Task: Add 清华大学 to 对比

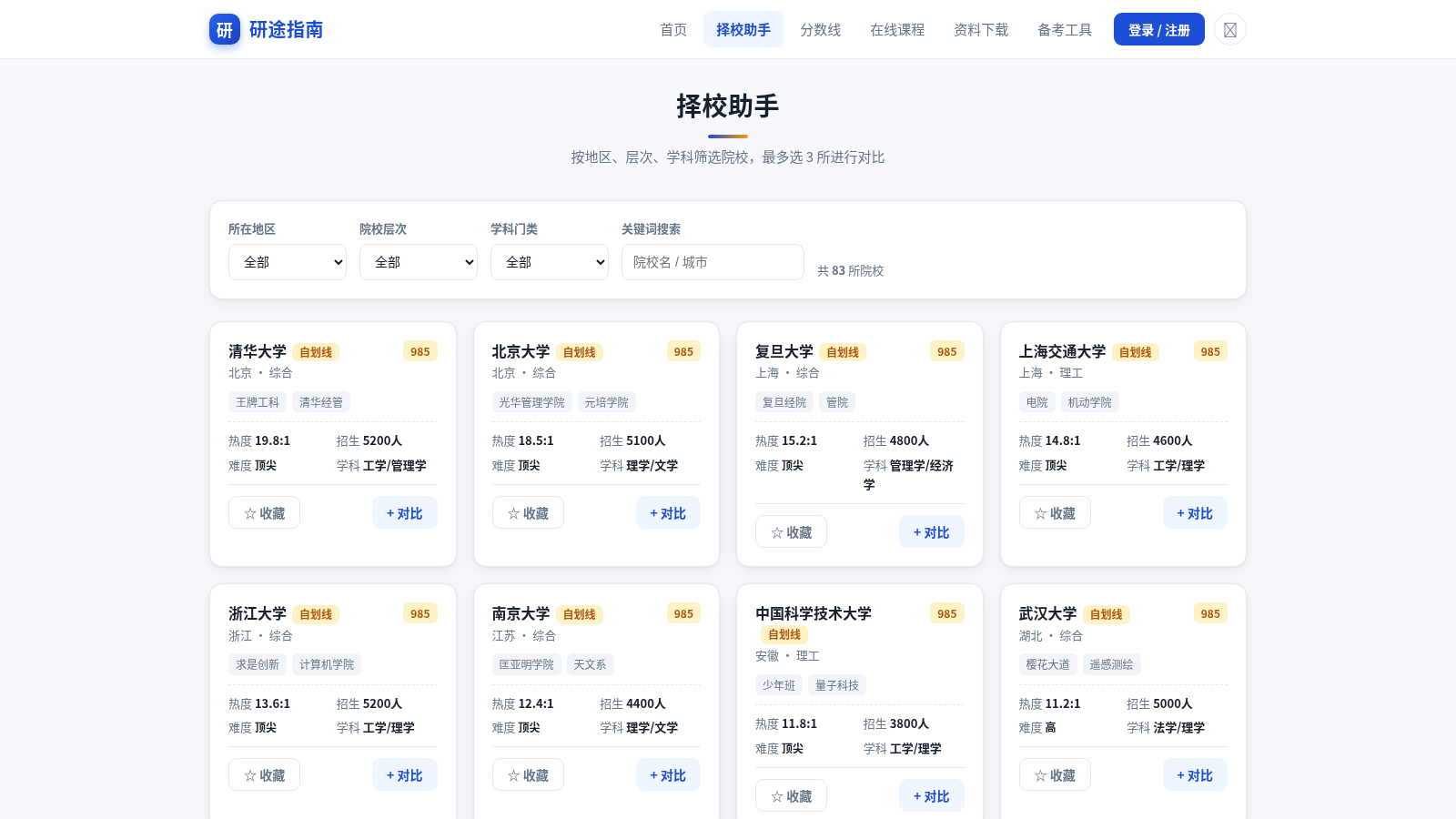Action: [405, 513]
